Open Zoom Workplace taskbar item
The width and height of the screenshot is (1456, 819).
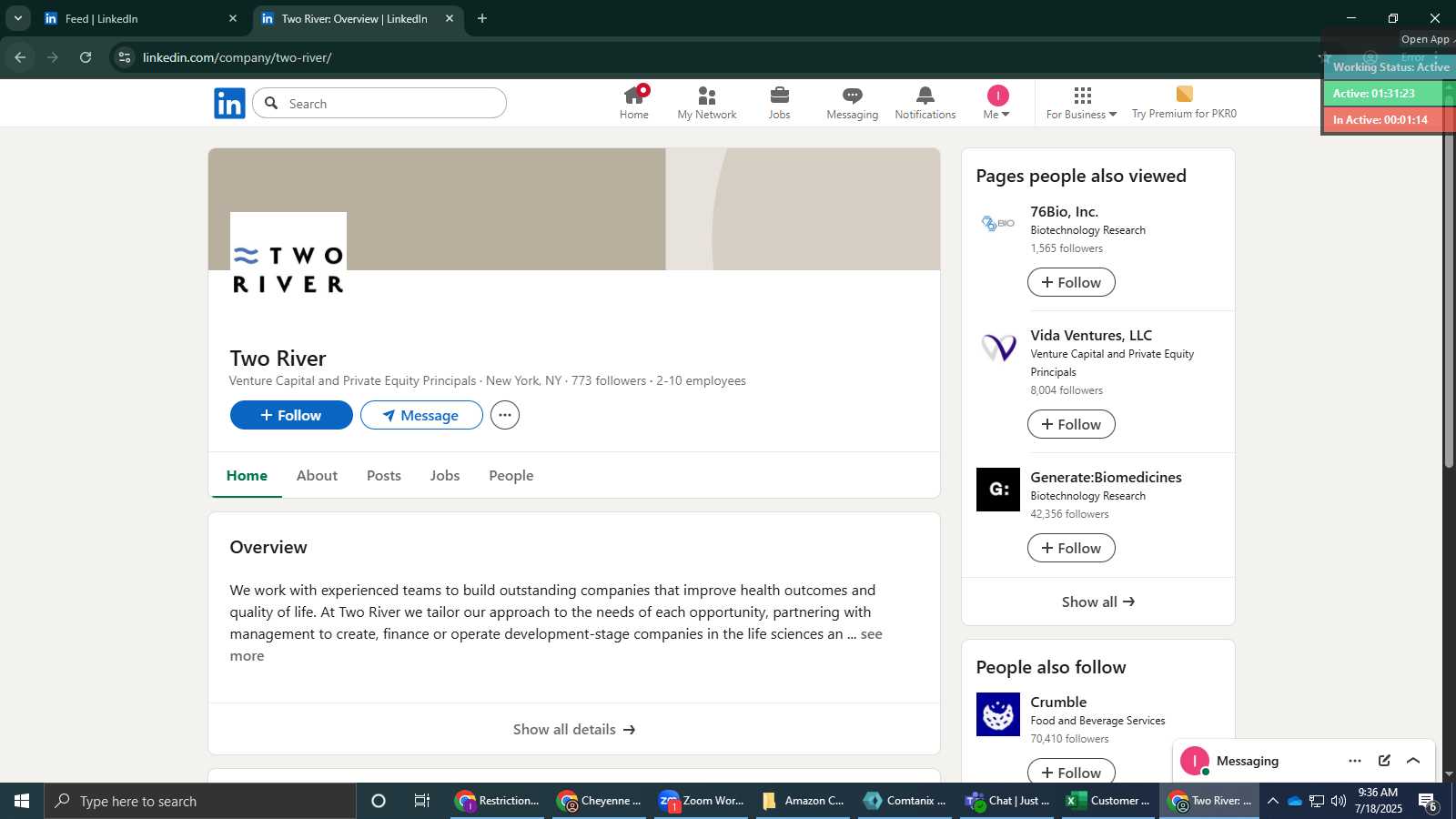coord(701,801)
